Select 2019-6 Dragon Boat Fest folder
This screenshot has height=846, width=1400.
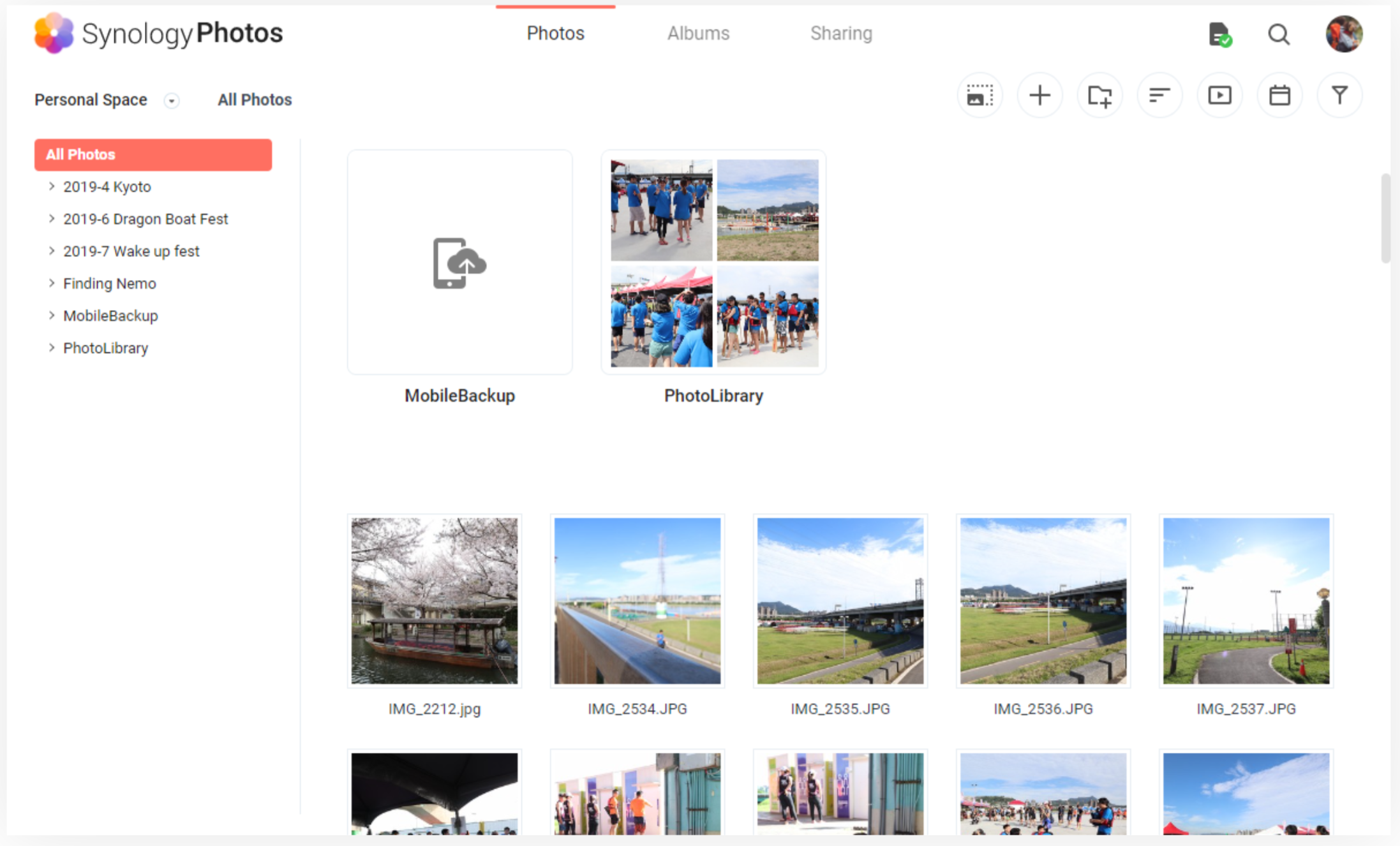coord(145,219)
